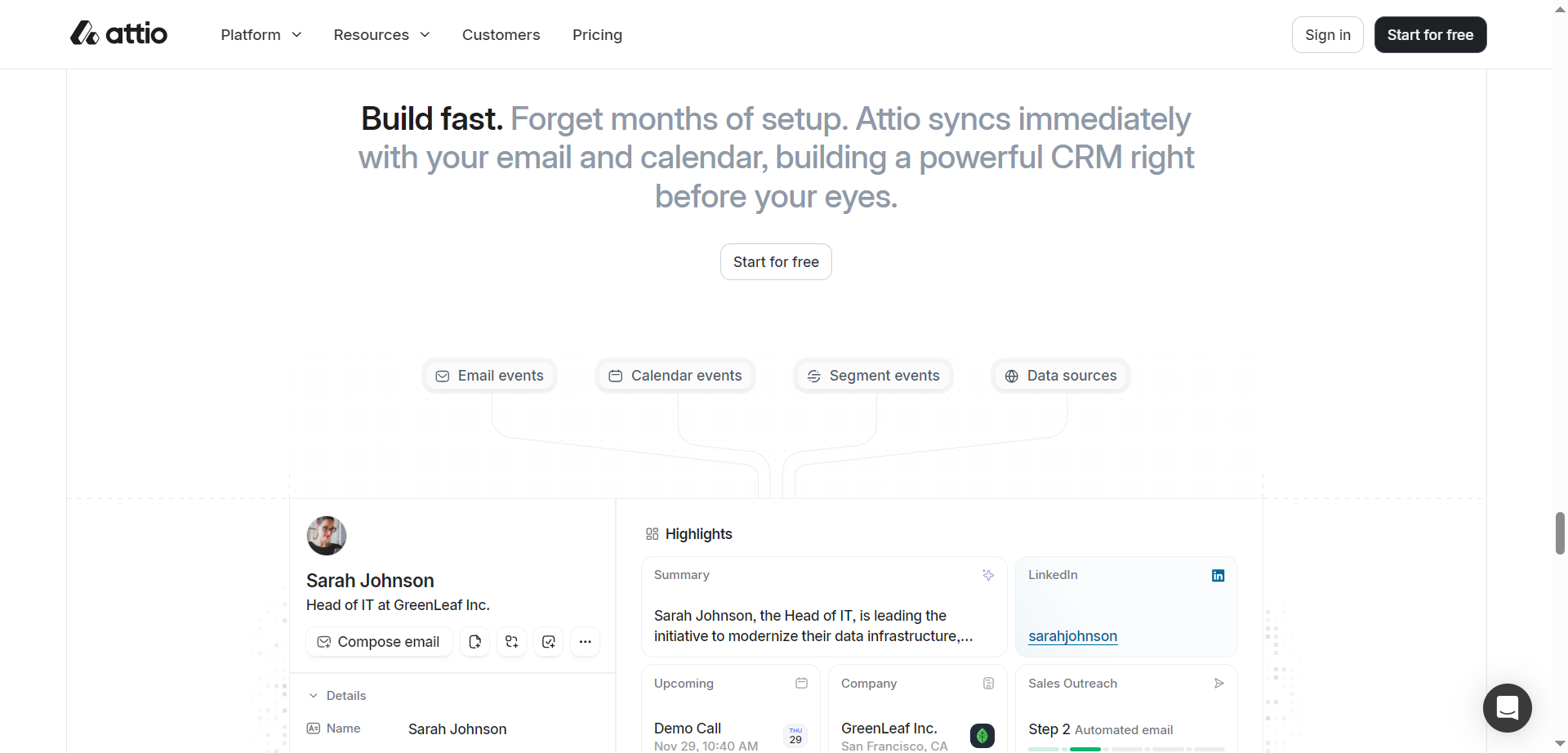The height and width of the screenshot is (753, 1568).
Task: Click the Sign in button
Action: (x=1328, y=35)
